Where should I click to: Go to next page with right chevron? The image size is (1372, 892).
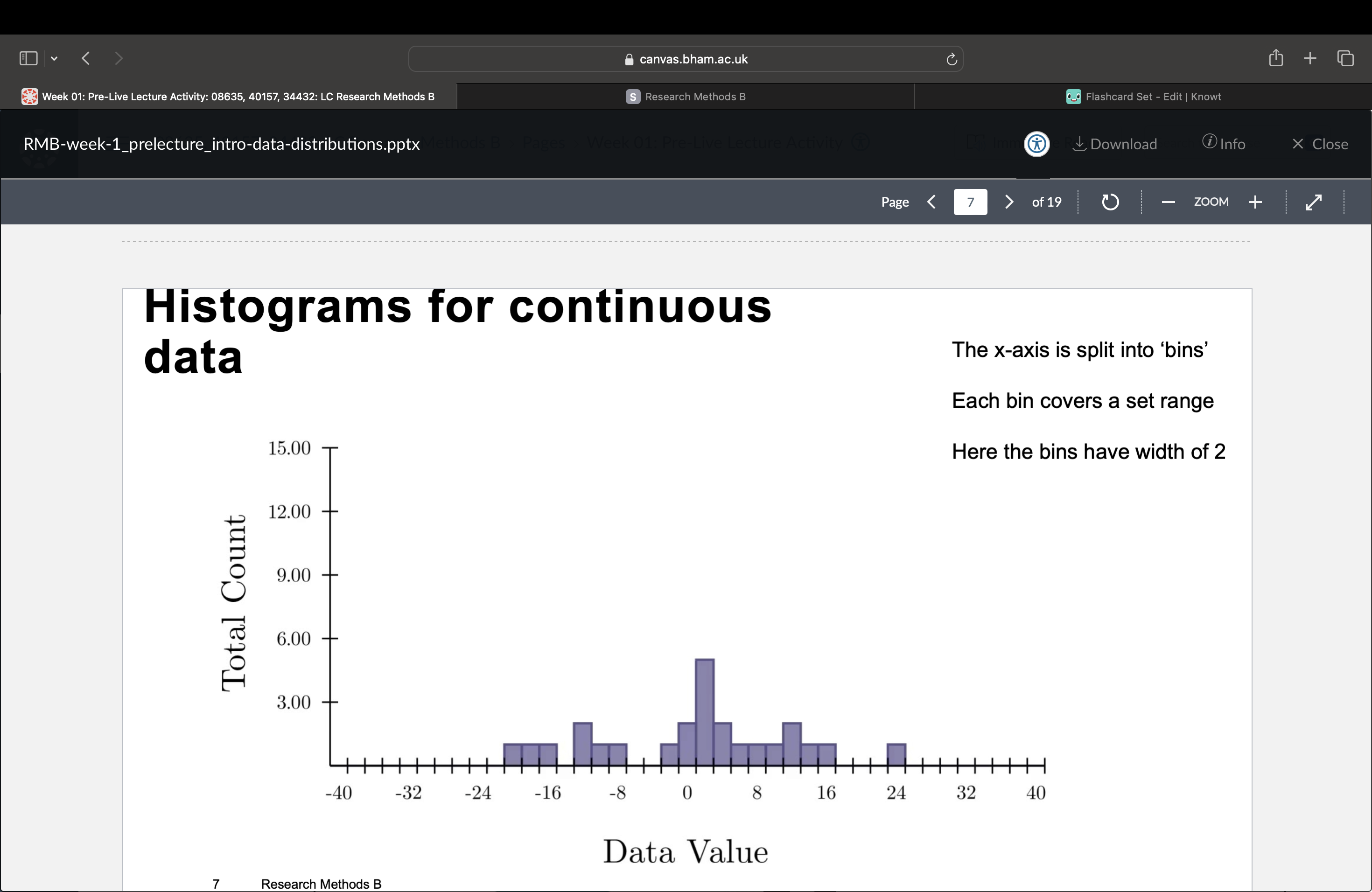pos(1008,202)
